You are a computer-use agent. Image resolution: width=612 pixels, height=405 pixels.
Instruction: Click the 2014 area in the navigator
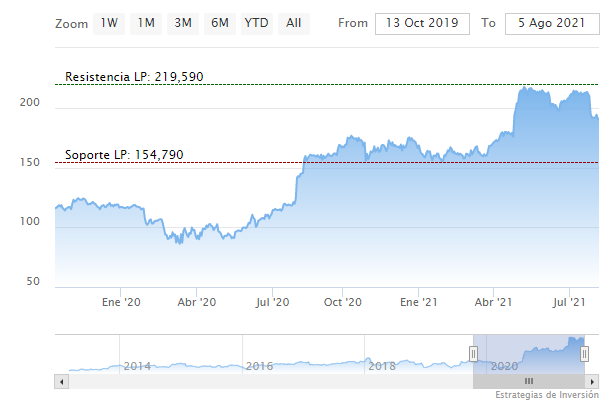(137, 366)
